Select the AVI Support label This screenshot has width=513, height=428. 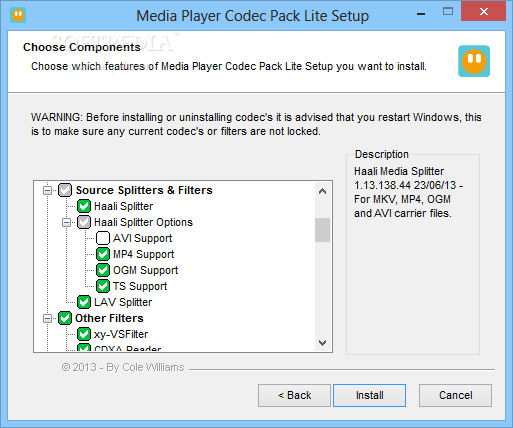tap(142, 238)
